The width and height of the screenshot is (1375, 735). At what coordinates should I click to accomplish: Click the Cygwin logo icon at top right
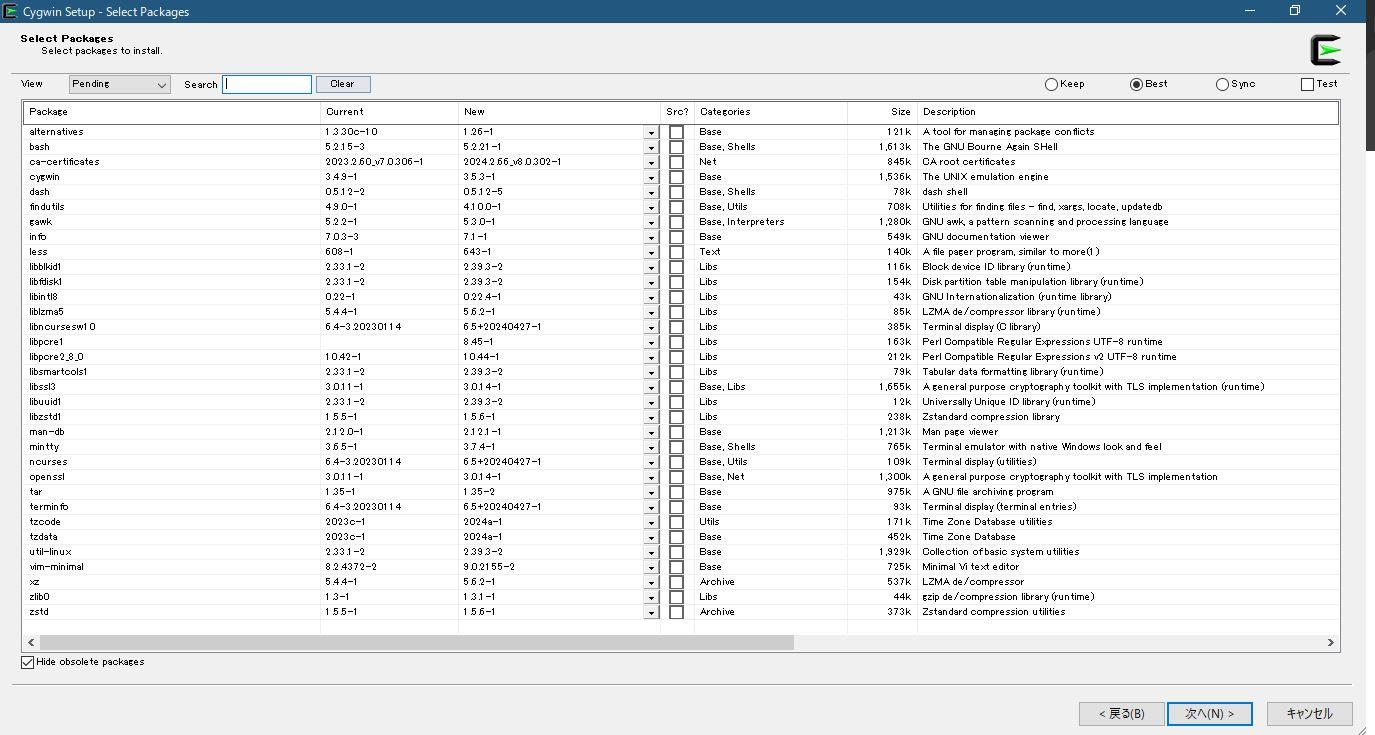click(x=1326, y=50)
